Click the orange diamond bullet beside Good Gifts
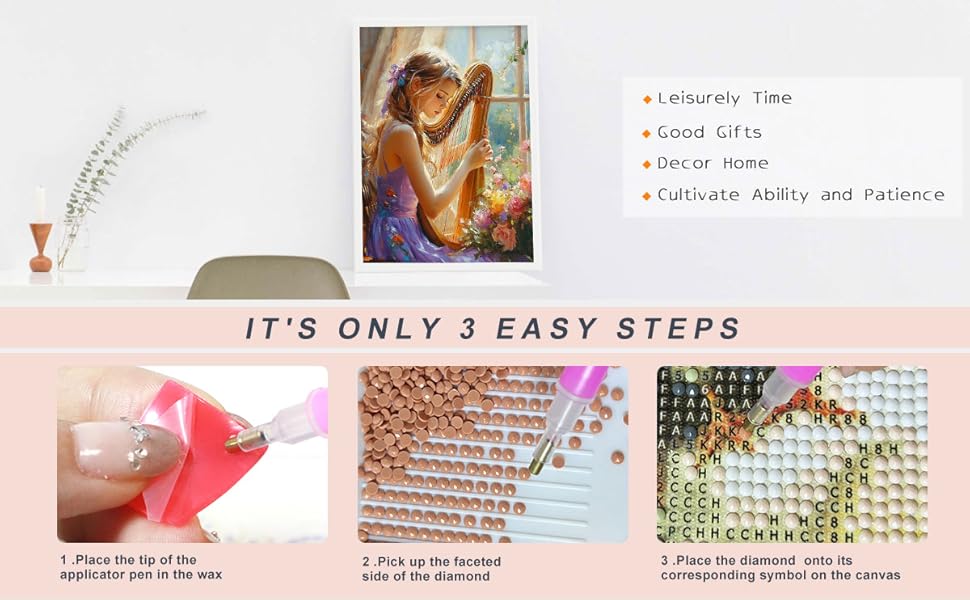This screenshot has width=970, height=600. (x=647, y=133)
